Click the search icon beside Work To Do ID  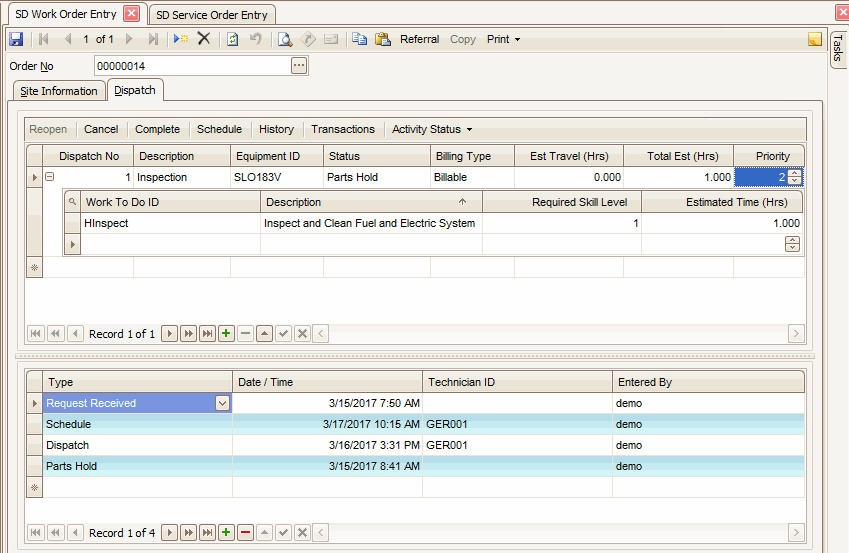[x=72, y=202]
